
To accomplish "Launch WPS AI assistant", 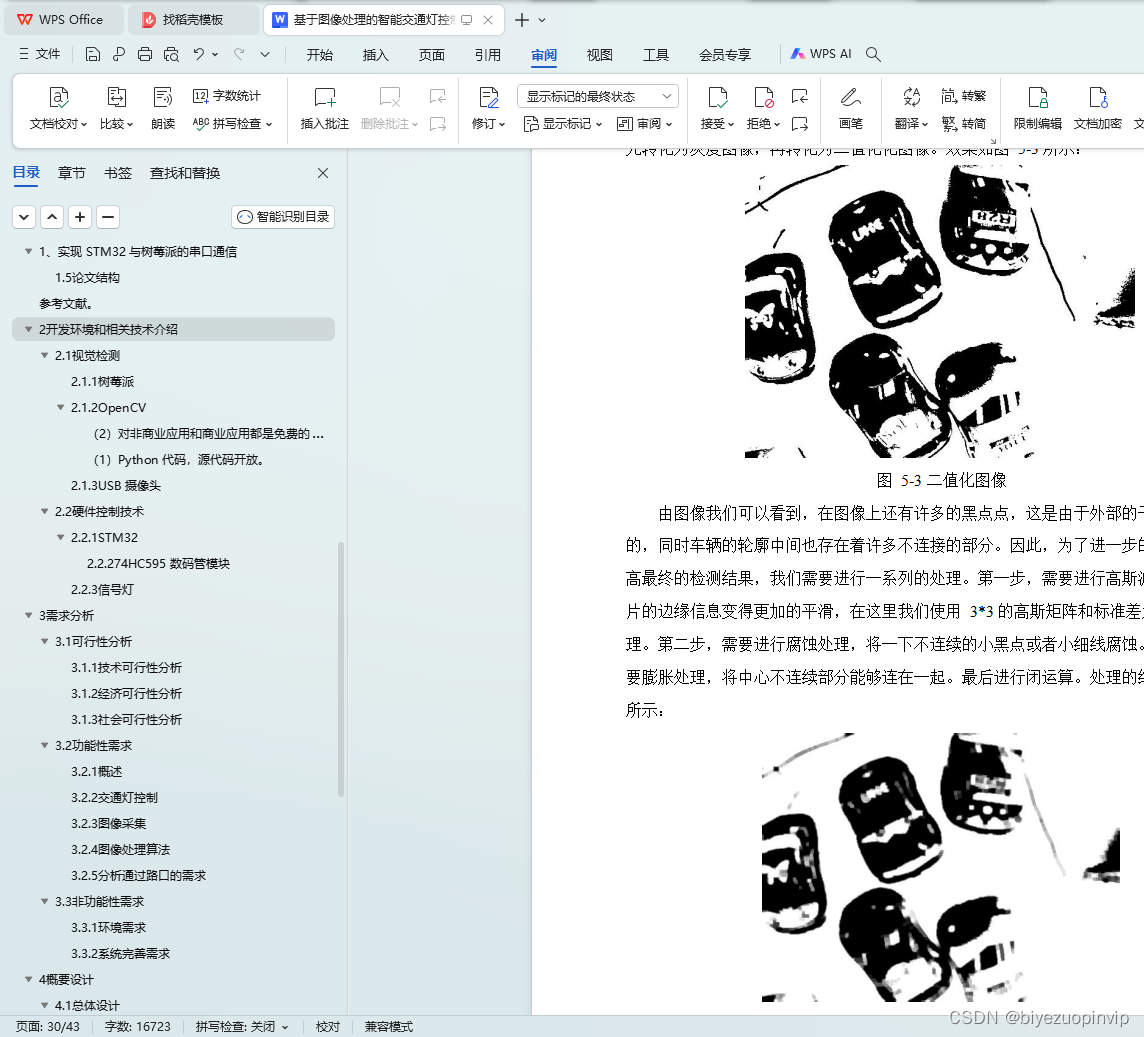I will pos(821,54).
